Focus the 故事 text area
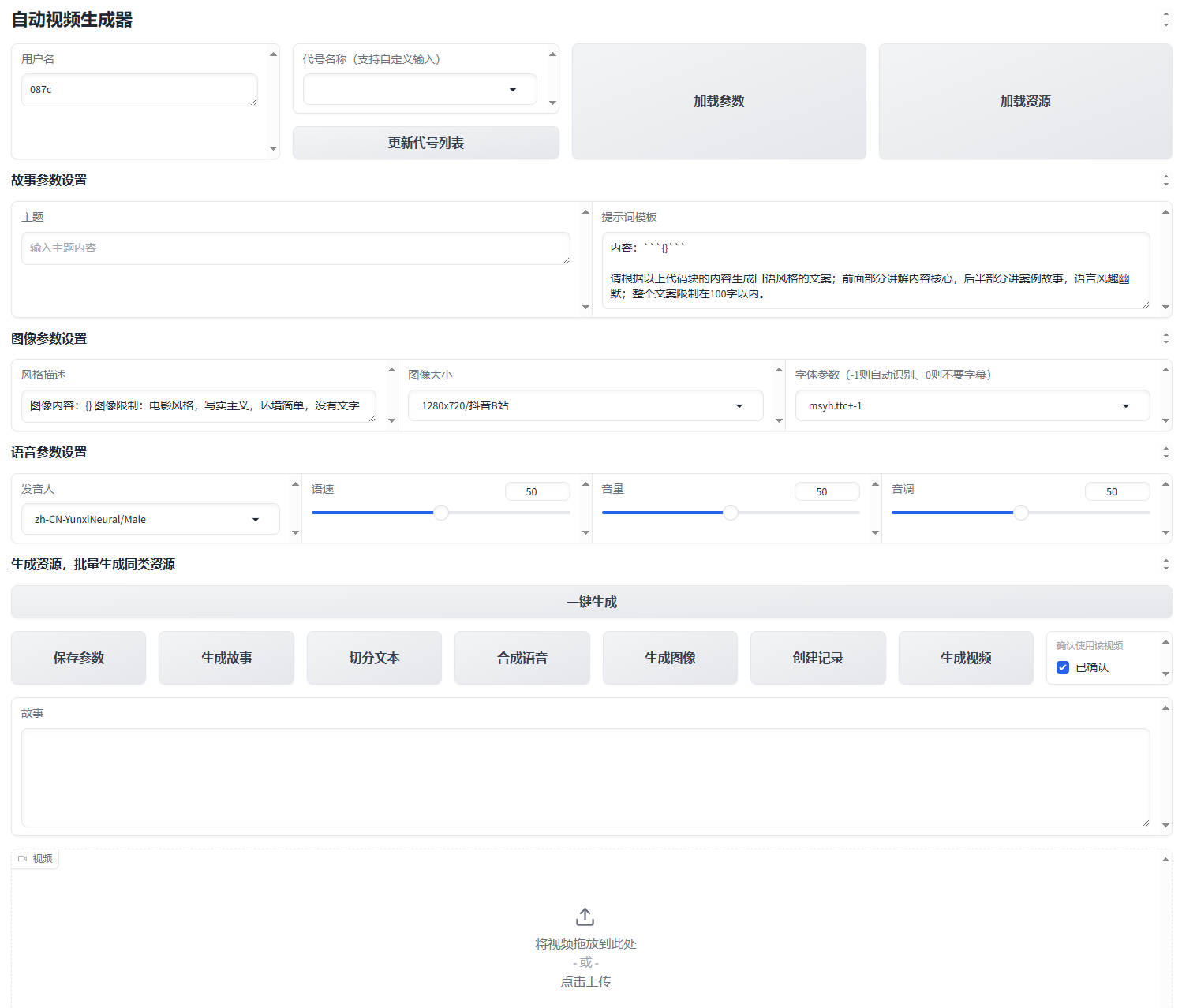Viewport: 1182px width, 1008px height. [585, 778]
